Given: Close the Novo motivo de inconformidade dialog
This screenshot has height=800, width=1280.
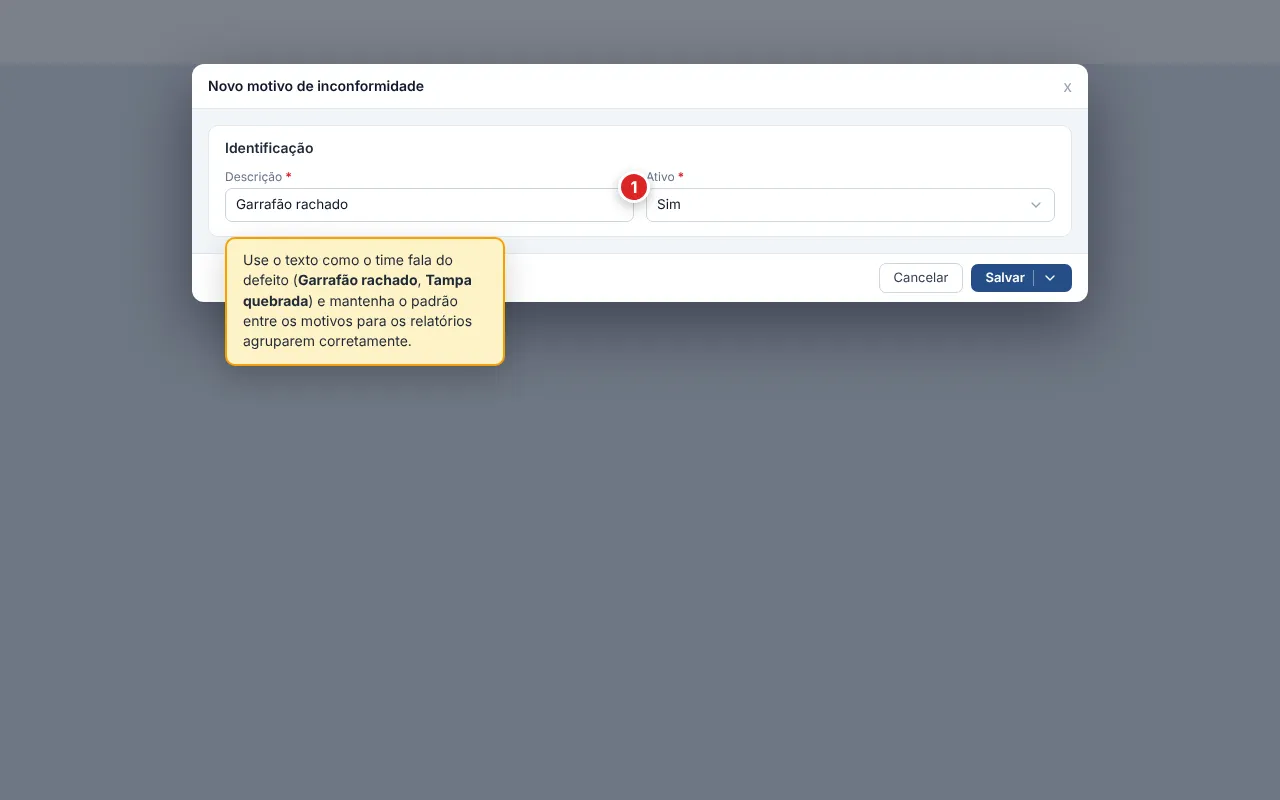Looking at the screenshot, I should click(x=1067, y=87).
